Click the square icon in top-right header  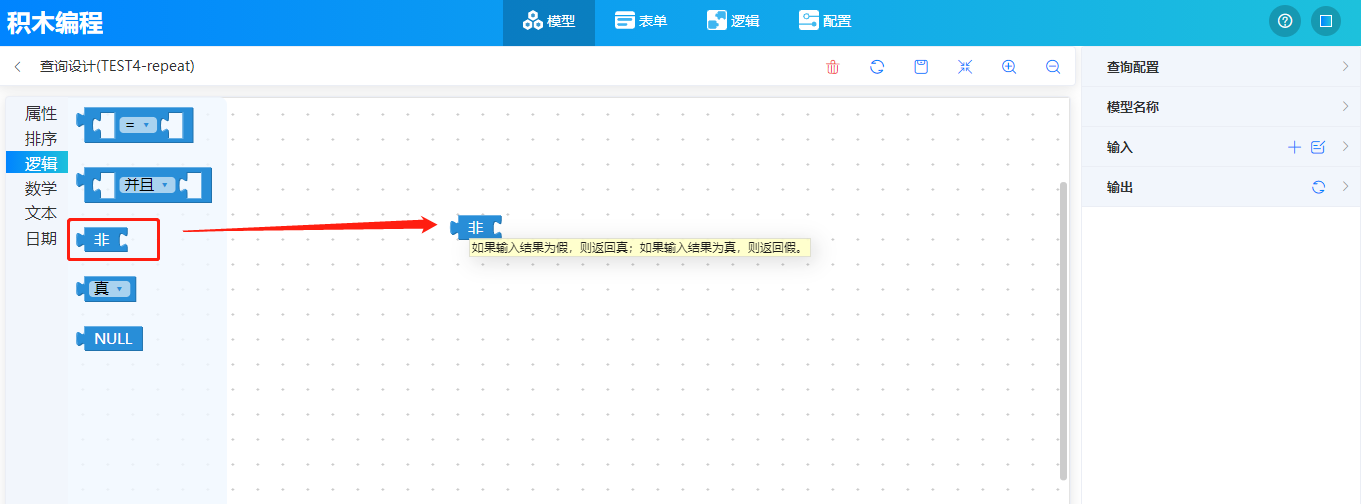pyautogui.click(x=1326, y=21)
